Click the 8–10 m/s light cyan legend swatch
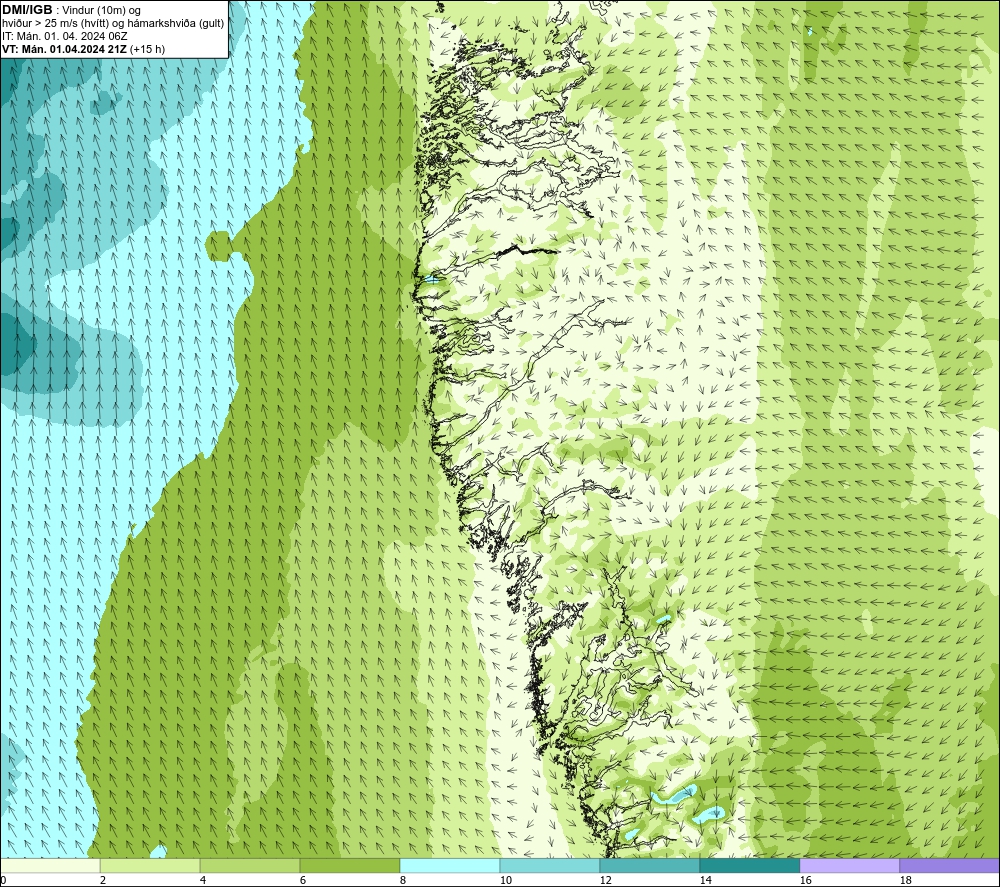The height and width of the screenshot is (887, 1000). pyautogui.click(x=450, y=865)
